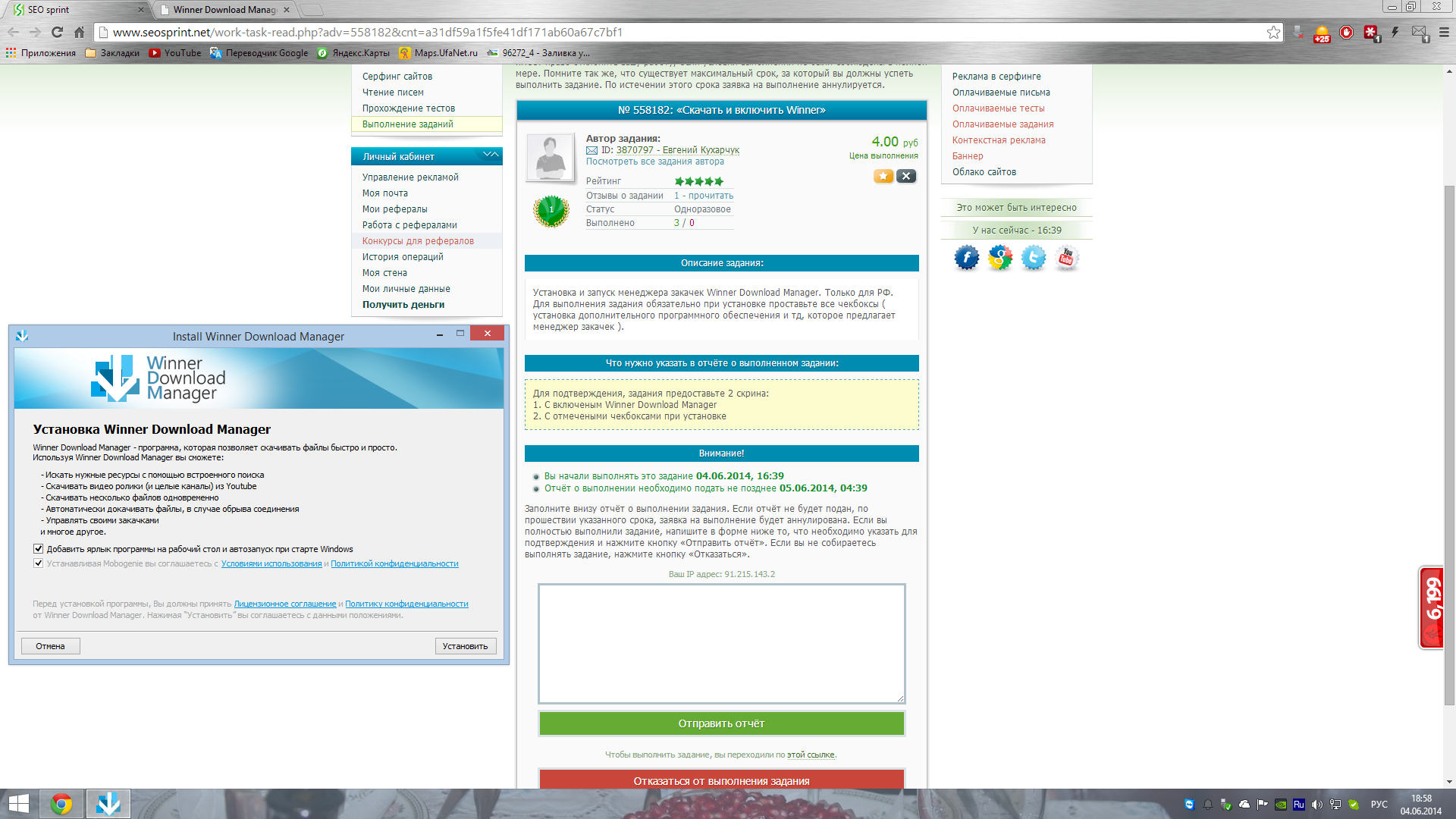The image size is (1456, 819).
Task: Go to the browser Home icon
Action: coord(79,32)
